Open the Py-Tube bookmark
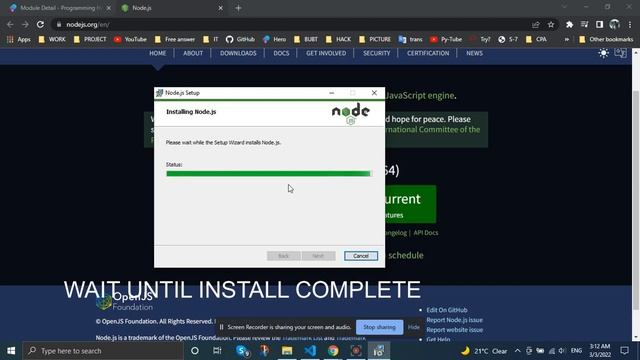Image resolution: width=640 pixels, height=360 pixels. [446, 39]
